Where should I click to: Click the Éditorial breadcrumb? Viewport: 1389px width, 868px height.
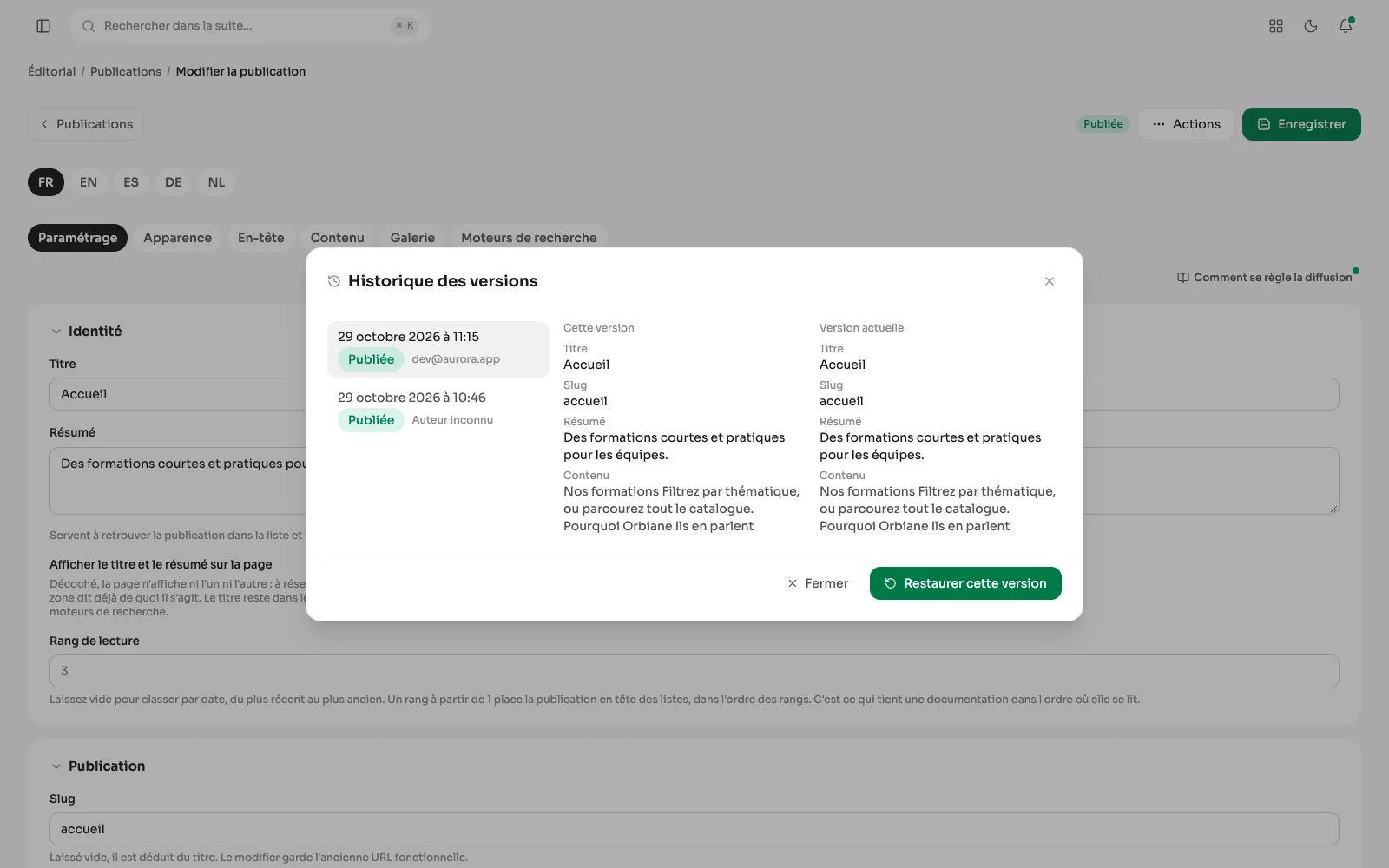52,71
